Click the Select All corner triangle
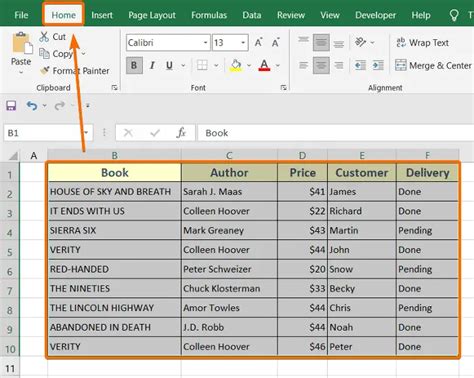This screenshot has width=474, height=378. point(13,156)
